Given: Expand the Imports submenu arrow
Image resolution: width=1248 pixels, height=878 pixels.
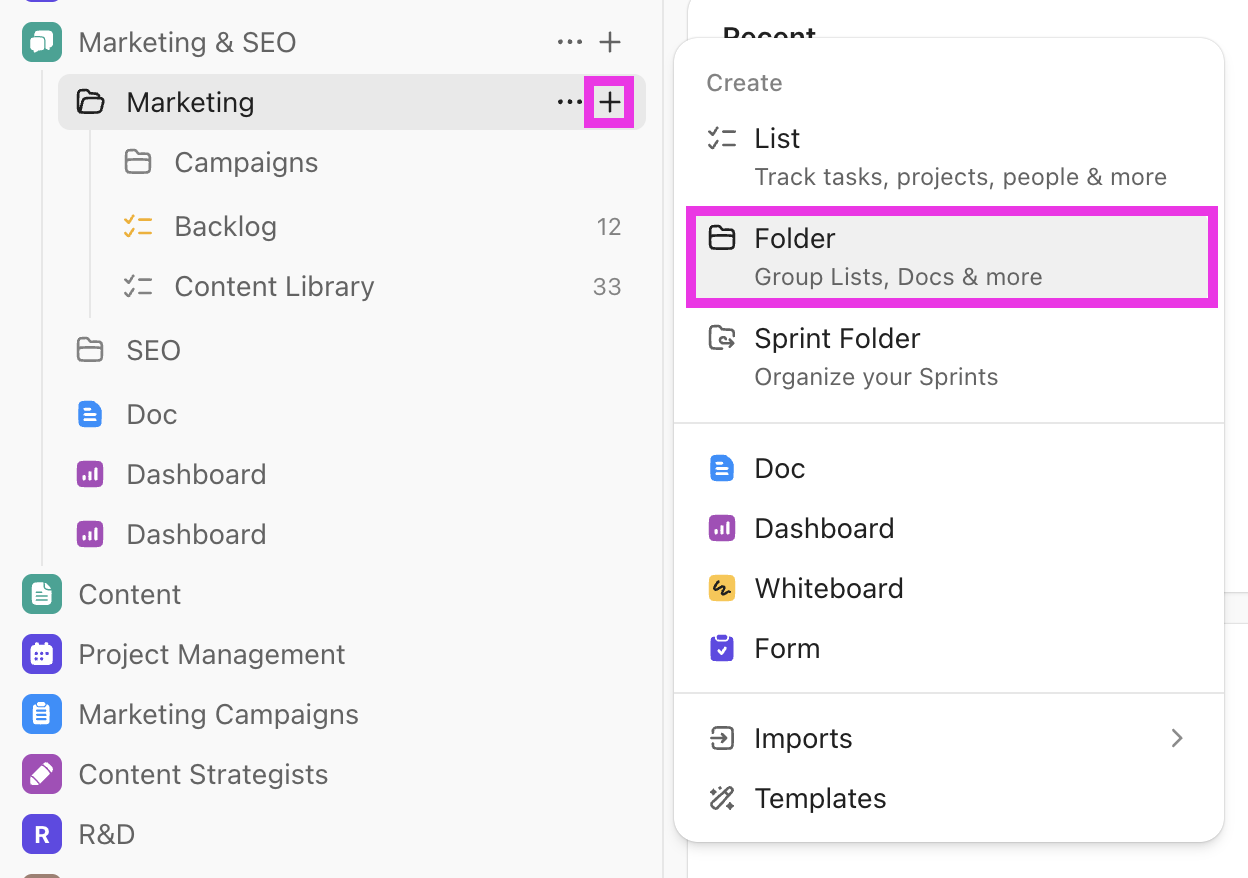Looking at the screenshot, I should (1177, 738).
